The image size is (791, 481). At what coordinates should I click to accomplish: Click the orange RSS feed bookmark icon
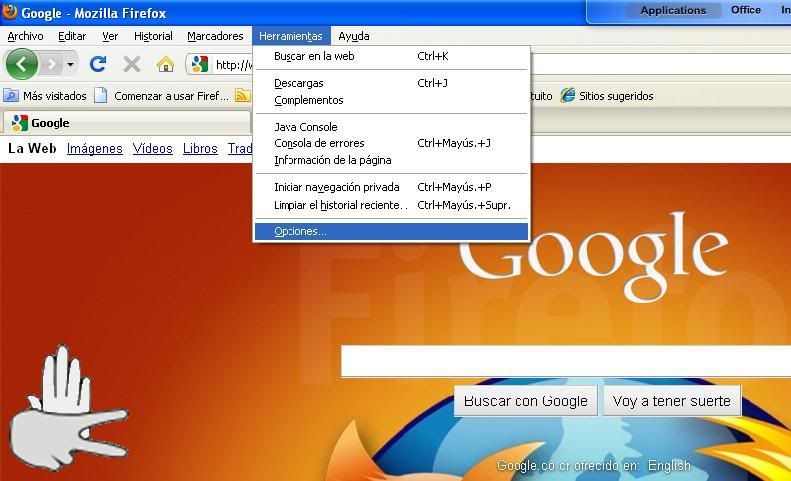pyautogui.click(x=243, y=95)
